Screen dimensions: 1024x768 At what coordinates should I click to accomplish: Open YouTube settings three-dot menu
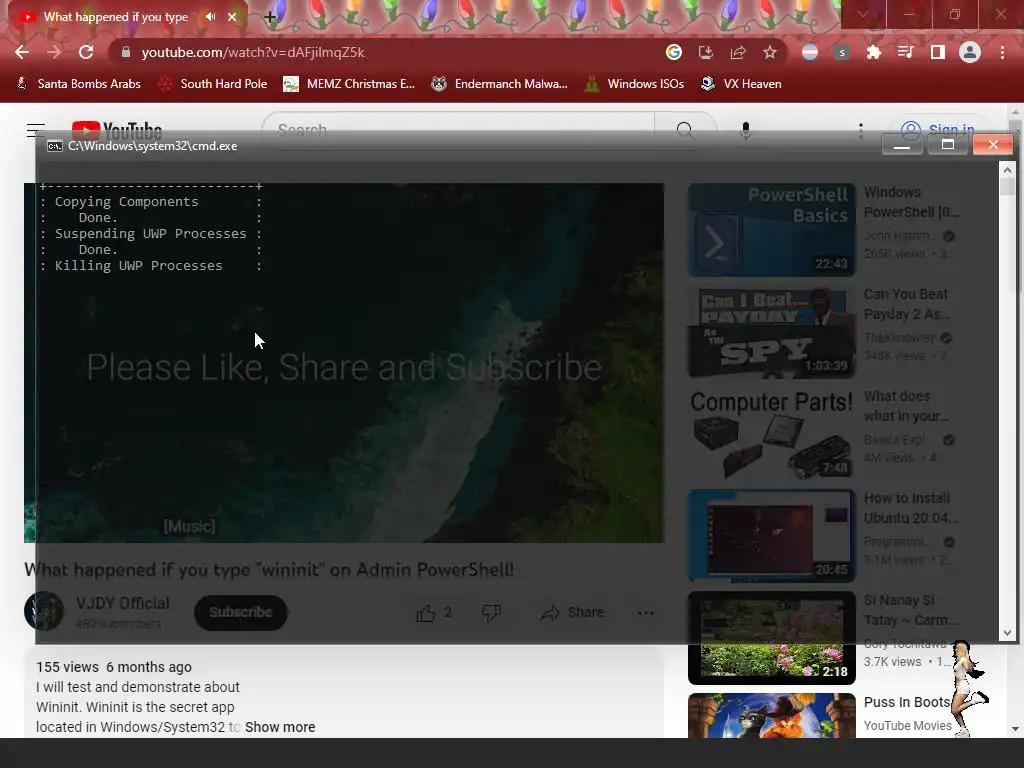click(861, 130)
